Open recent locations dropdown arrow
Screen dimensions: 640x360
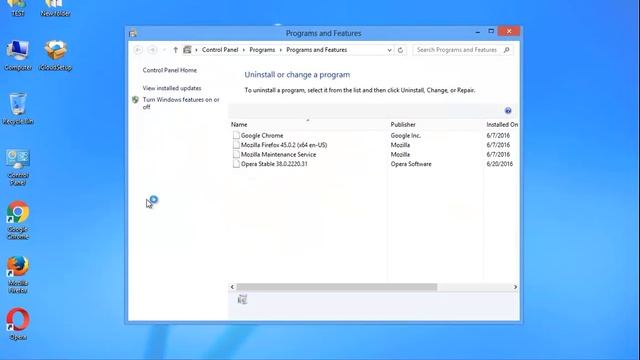(x=164, y=50)
